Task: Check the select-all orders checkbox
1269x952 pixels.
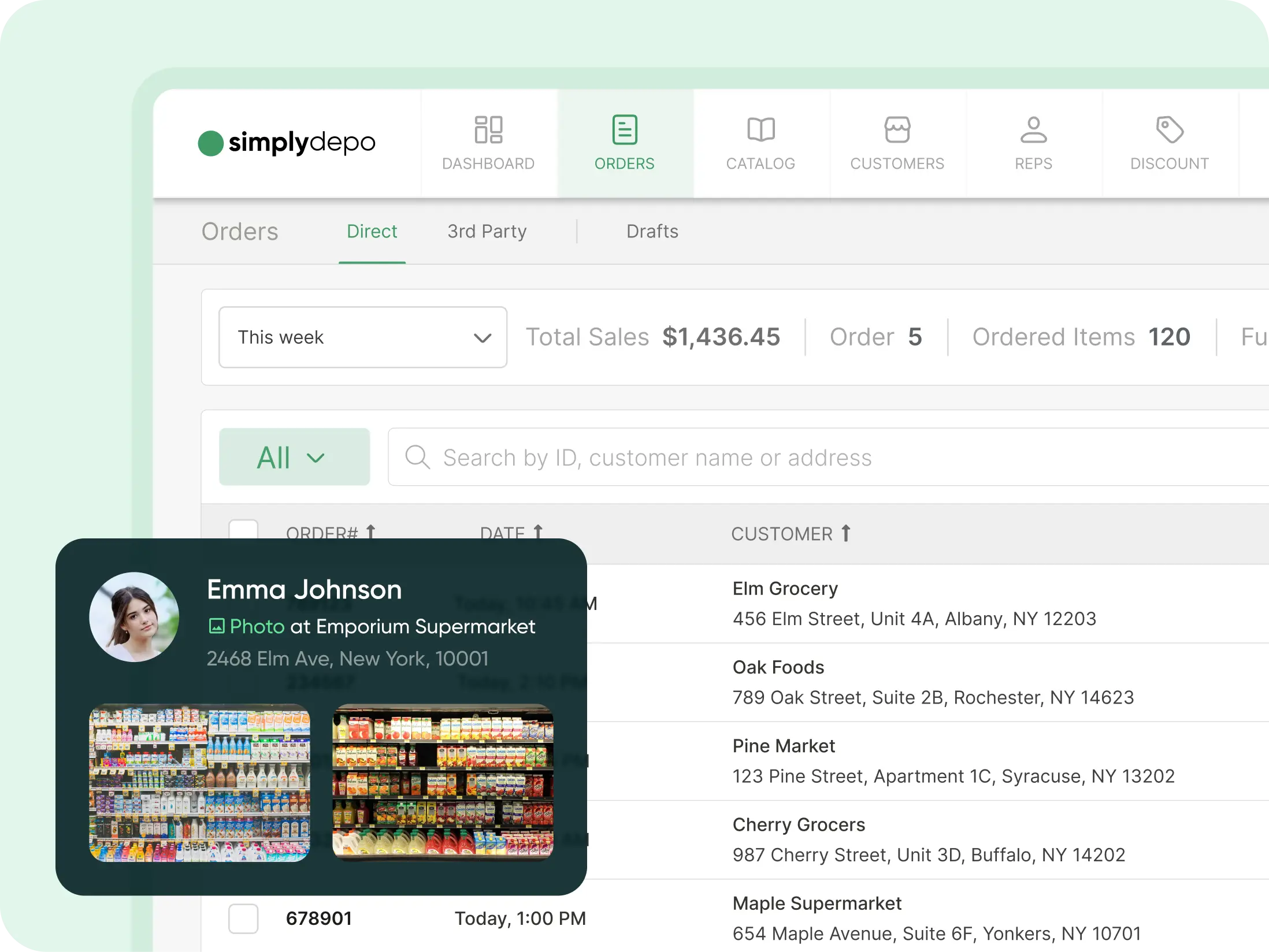Action: [x=243, y=531]
